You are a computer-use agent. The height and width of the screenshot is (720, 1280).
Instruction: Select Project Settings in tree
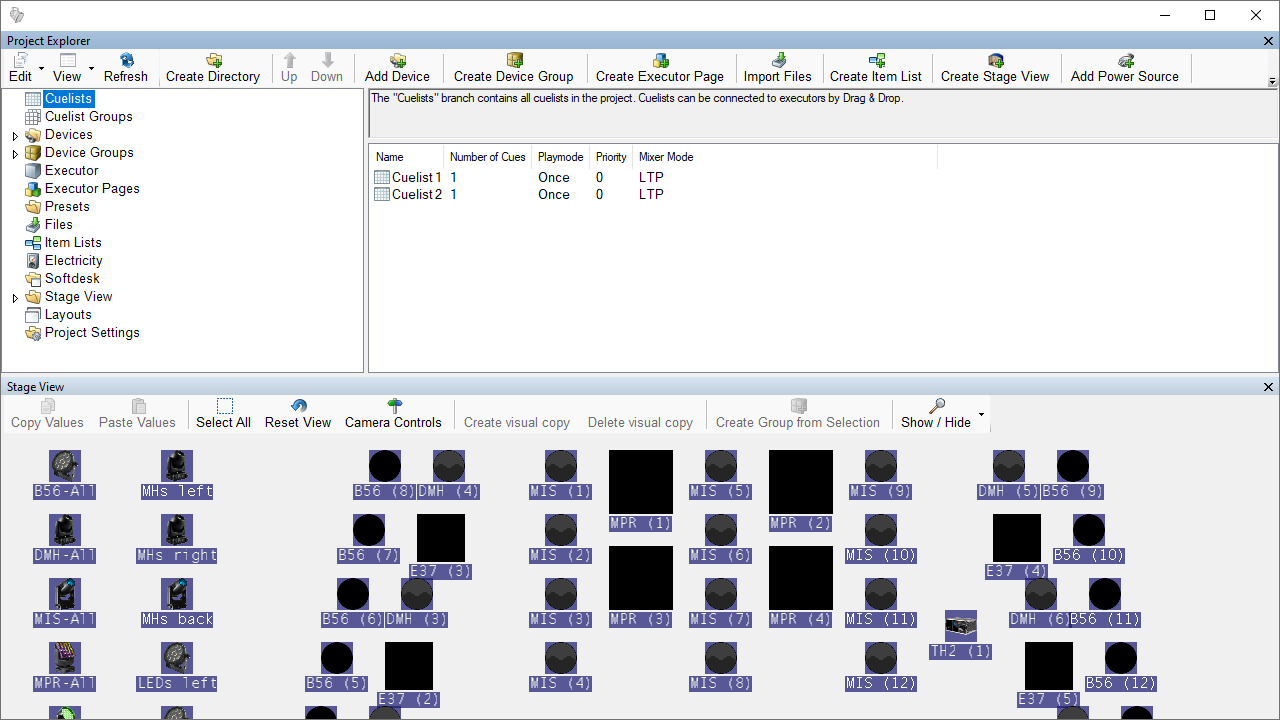pyautogui.click(x=92, y=333)
